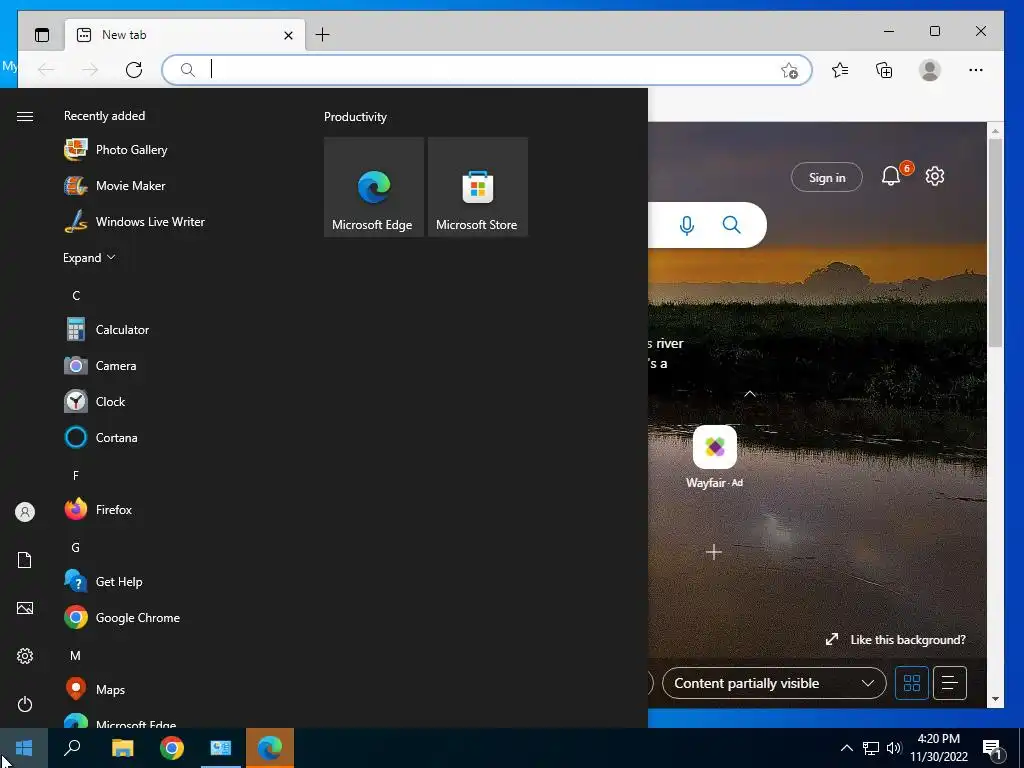The width and height of the screenshot is (1024, 768).
Task: Open the notification Action Center
Action: [992, 749]
